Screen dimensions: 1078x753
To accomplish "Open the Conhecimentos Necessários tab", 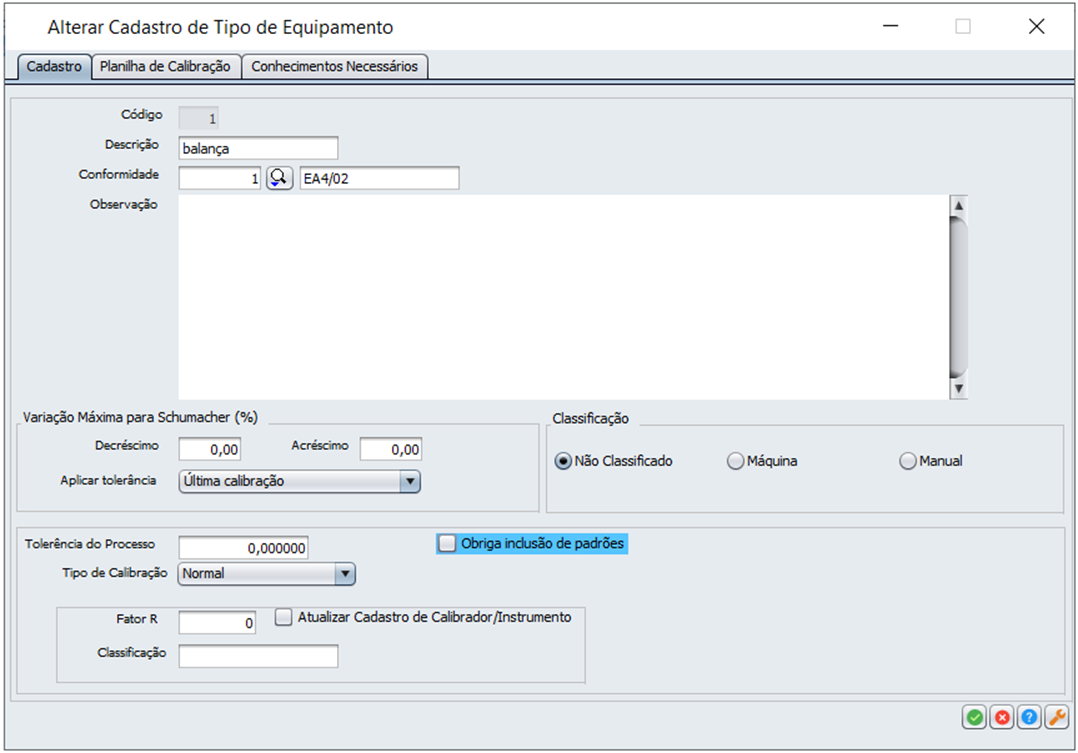I will [335, 67].
